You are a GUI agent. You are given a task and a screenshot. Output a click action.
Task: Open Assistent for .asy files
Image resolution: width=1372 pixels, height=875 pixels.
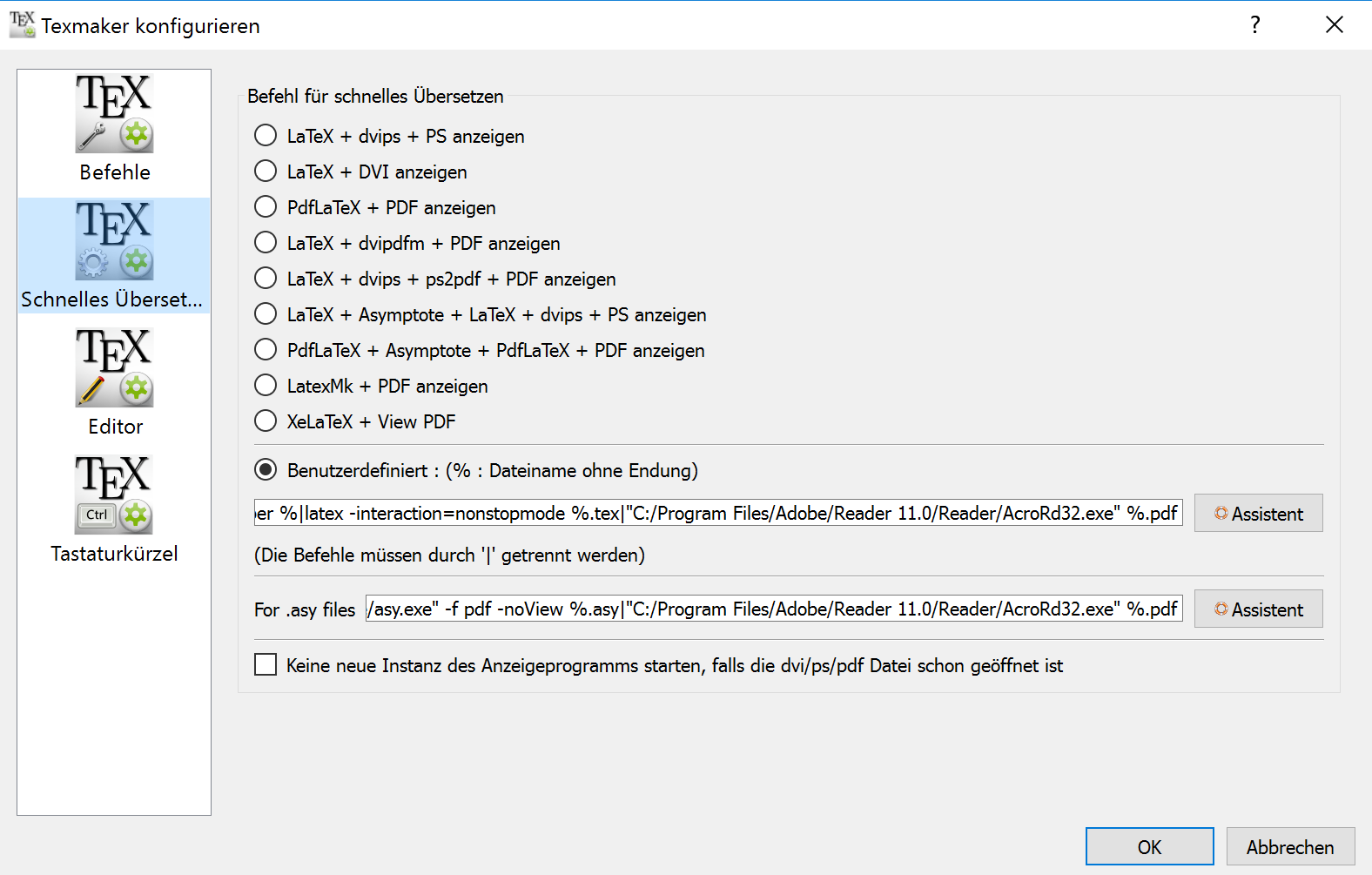[x=1258, y=609]
